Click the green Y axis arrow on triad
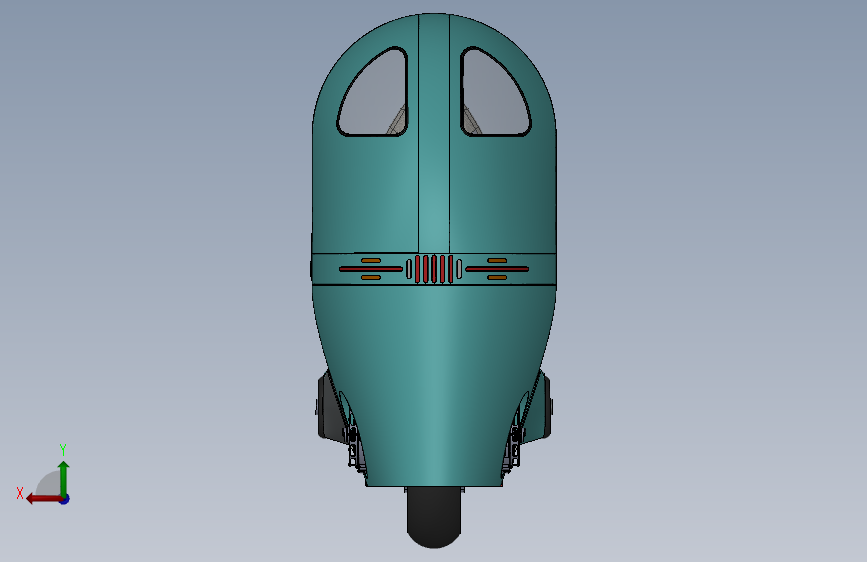867x562 pixels. (64, 478)
